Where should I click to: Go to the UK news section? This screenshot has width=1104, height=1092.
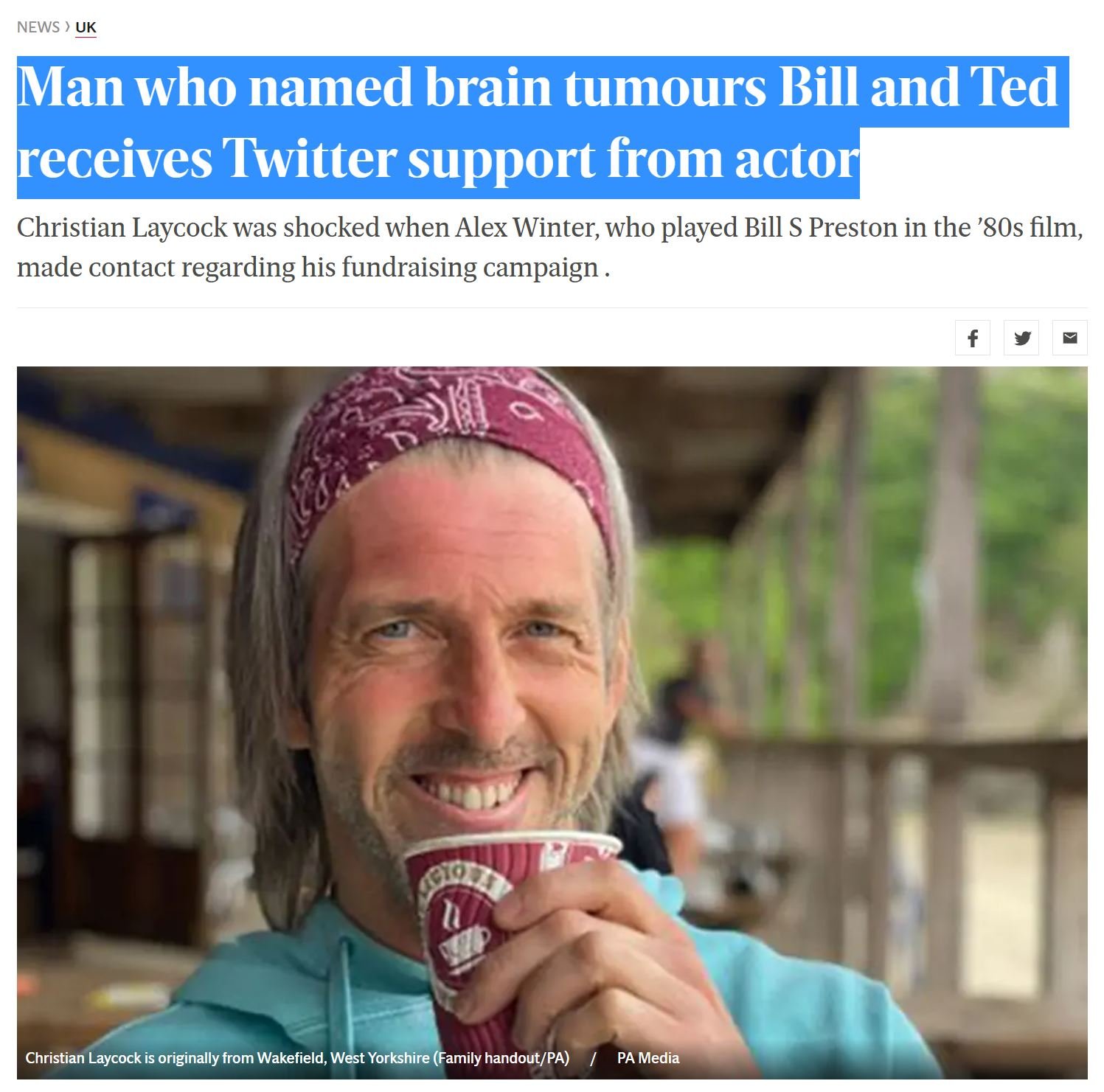[x=86, y=27]
